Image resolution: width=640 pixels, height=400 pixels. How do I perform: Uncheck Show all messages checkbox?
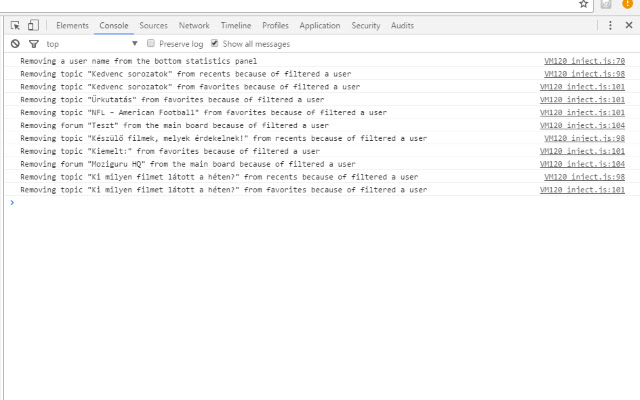[x=214, y=43]
